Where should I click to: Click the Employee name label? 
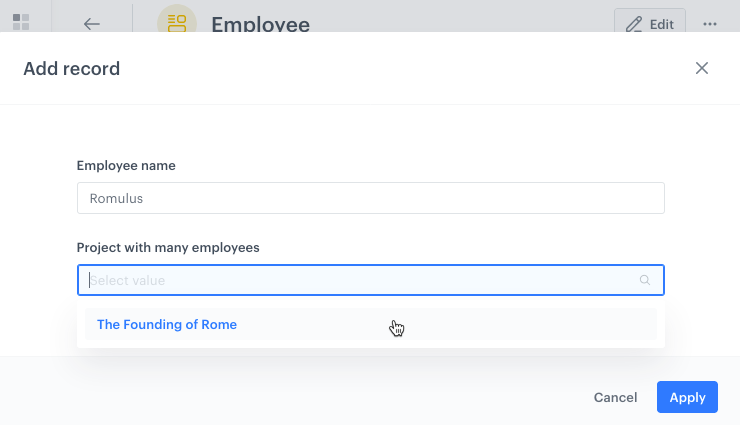(x=126, y=166)
